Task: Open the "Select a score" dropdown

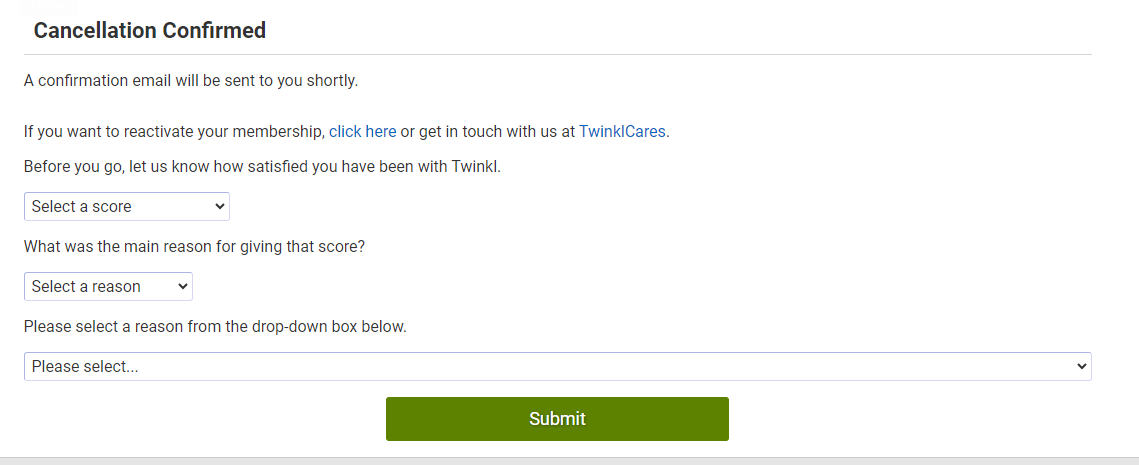Action: pos(126,206)
